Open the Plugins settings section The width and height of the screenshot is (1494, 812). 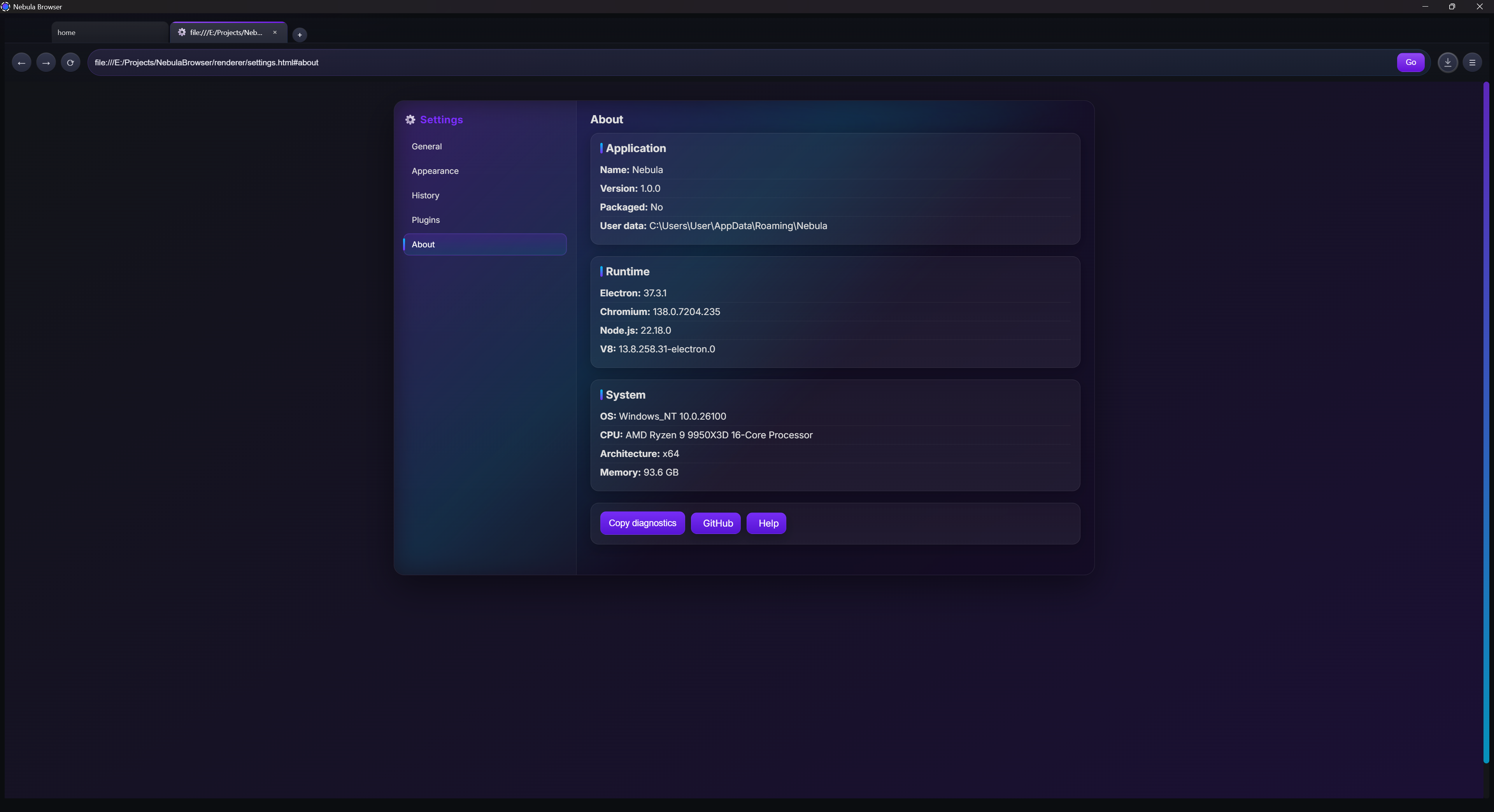coord(485,220)
